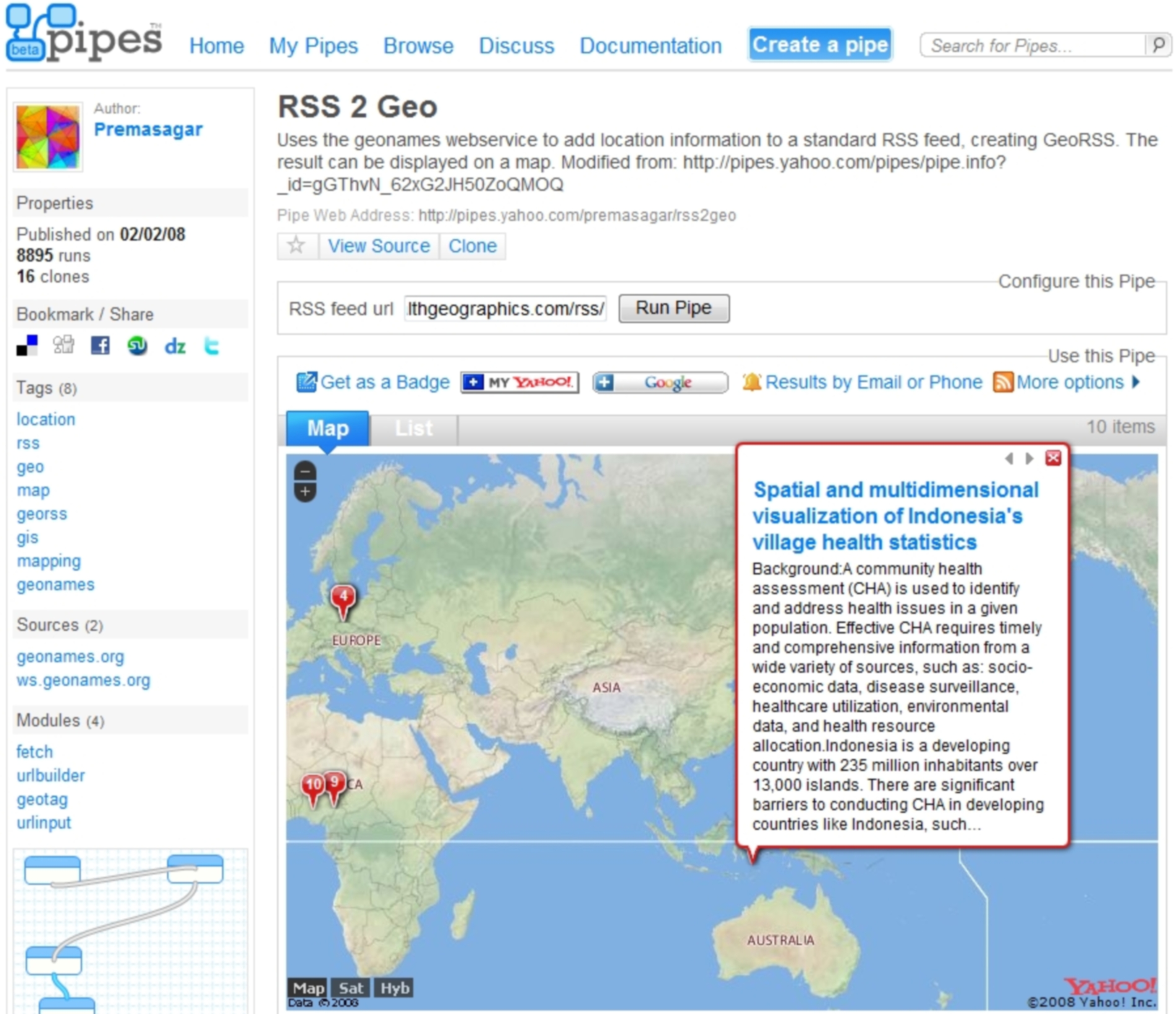Open the 'geonames' tag
This screenshot has height=1014, width=1176.
(56, 585)
